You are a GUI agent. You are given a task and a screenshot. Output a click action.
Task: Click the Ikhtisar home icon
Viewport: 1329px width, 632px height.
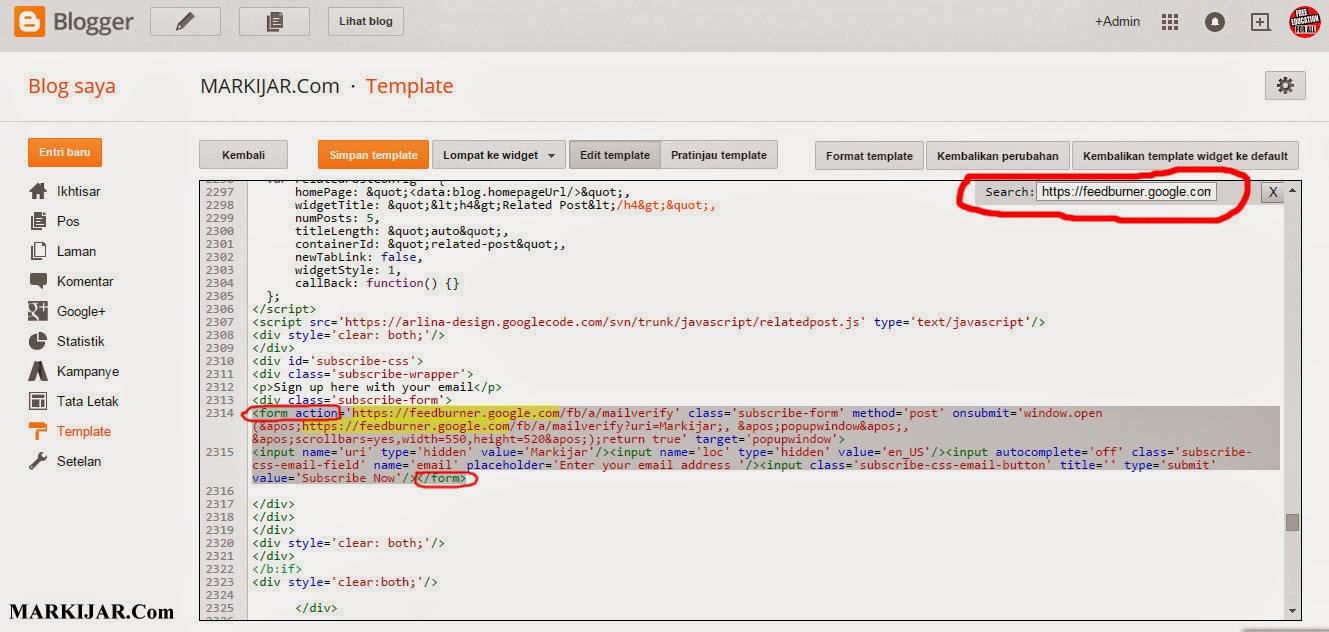(38, 191)
